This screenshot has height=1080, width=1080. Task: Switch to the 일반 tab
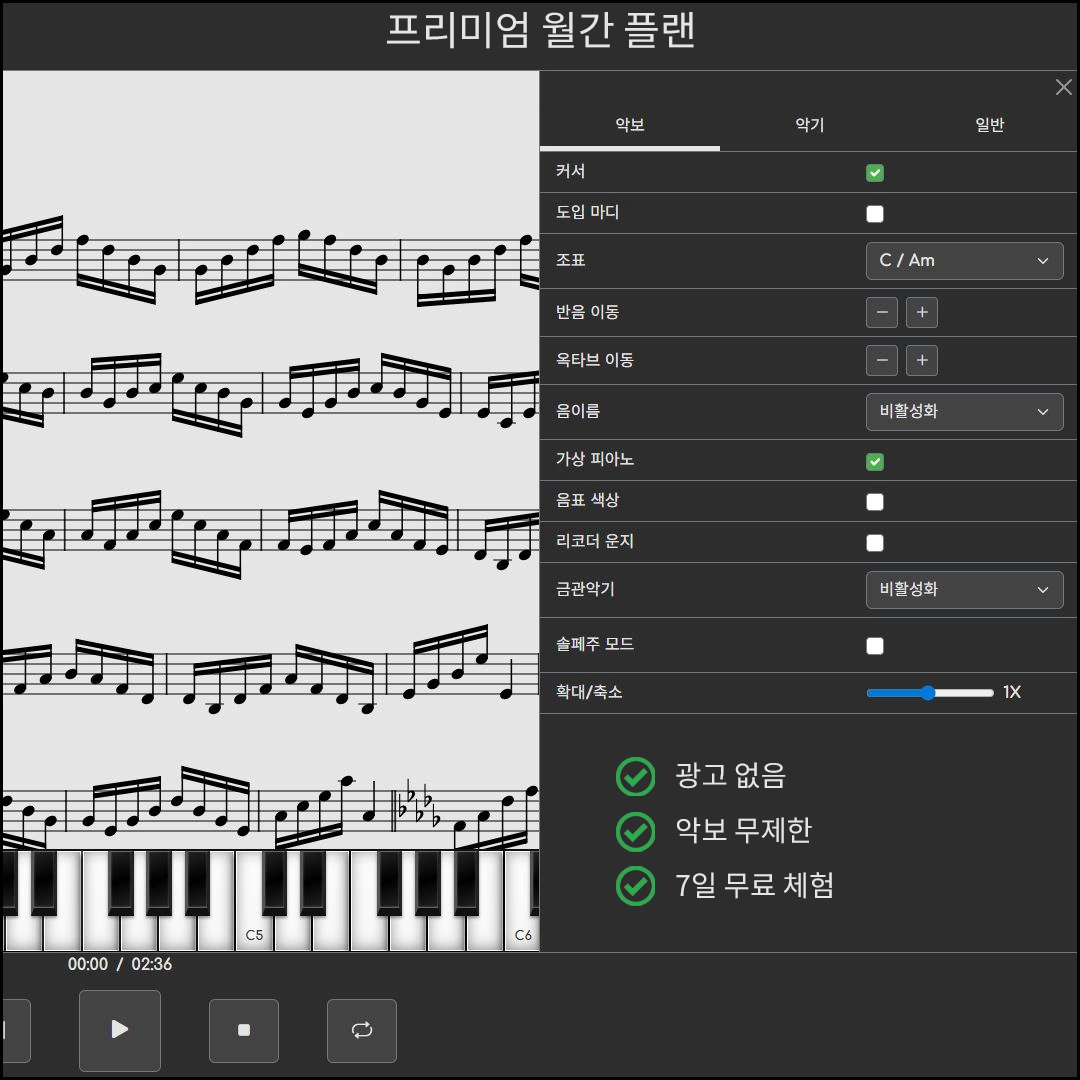pos(989,126)
